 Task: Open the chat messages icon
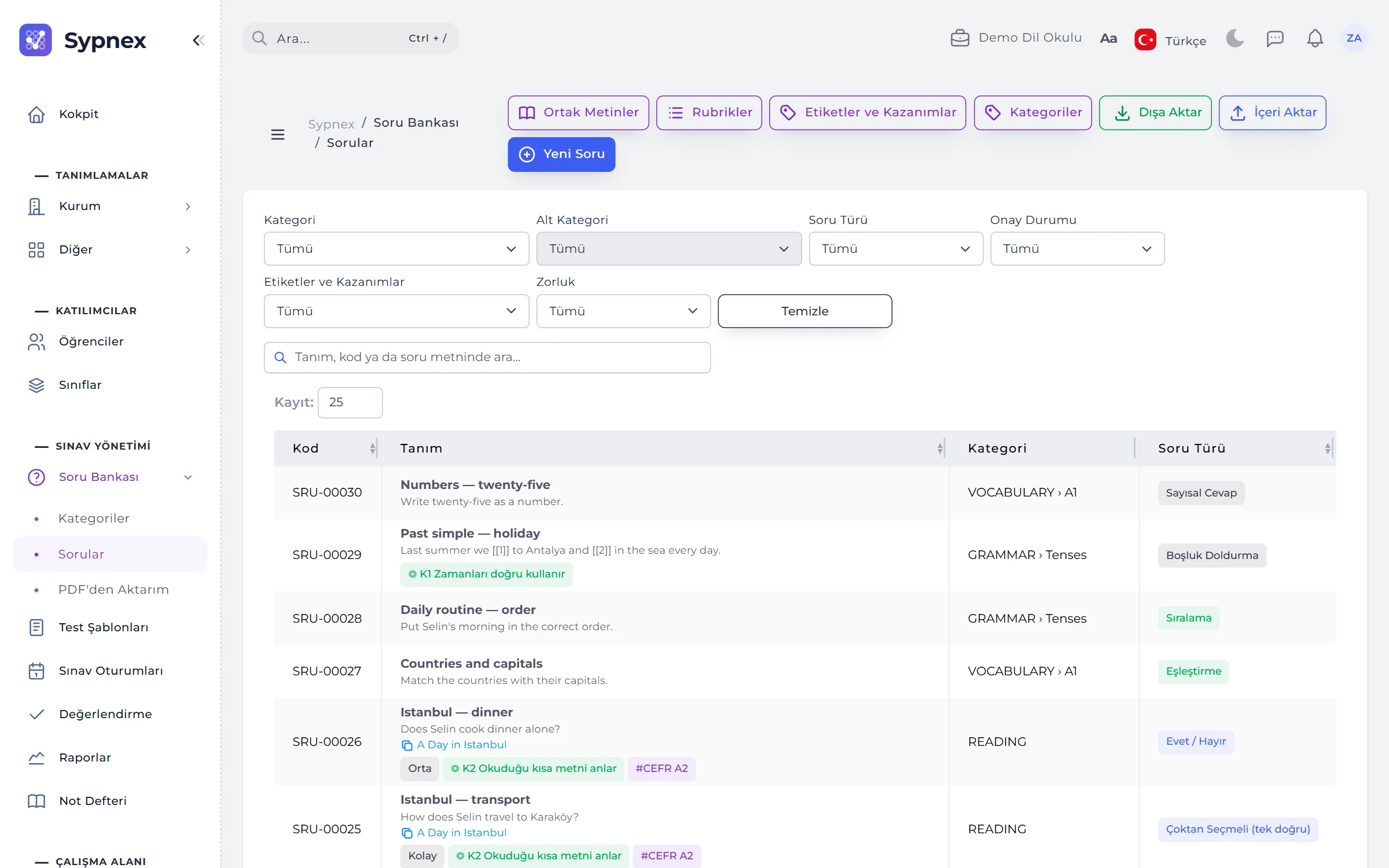coord(1275,39)
